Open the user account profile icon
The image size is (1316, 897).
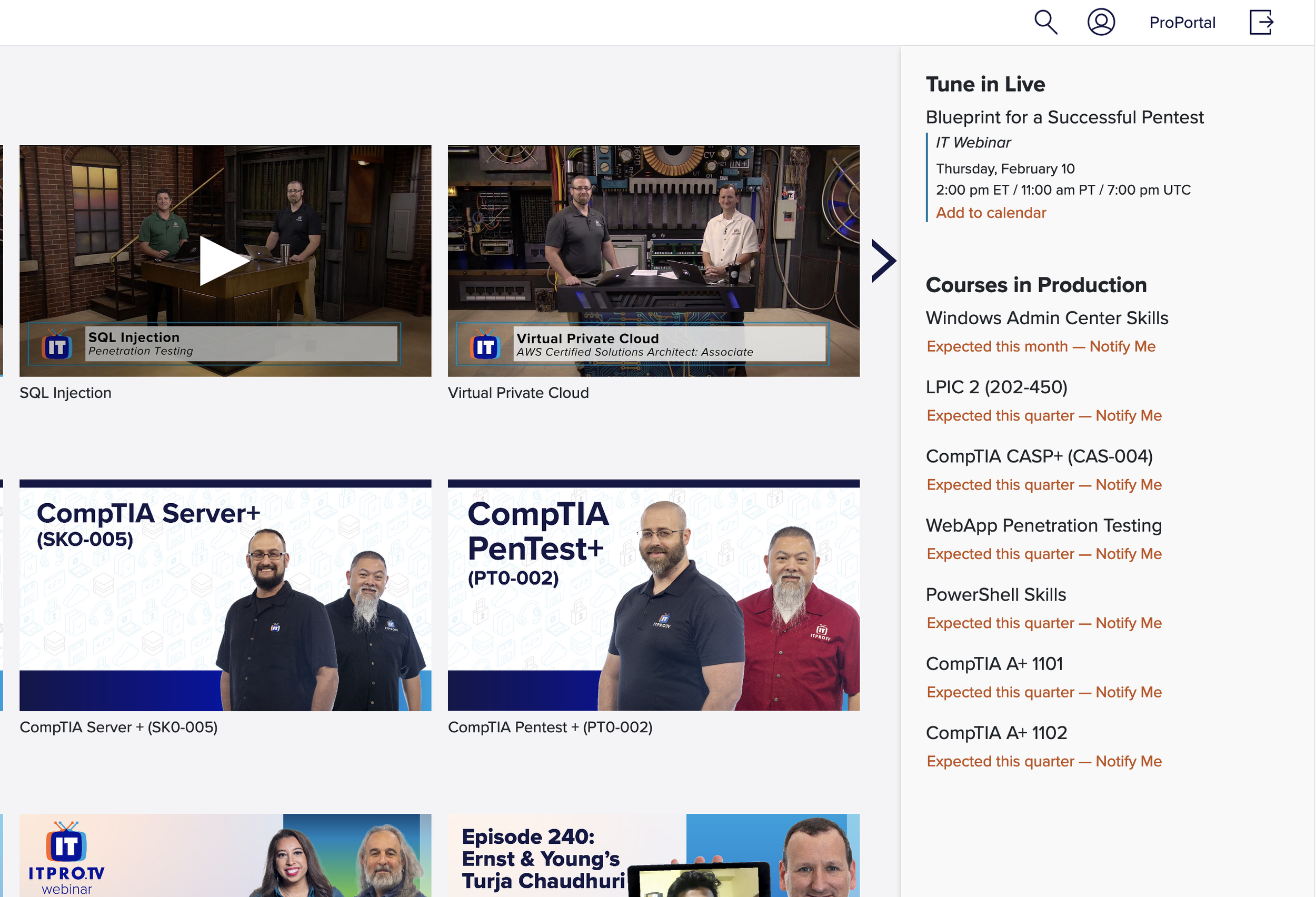[x=1101, y=22]
